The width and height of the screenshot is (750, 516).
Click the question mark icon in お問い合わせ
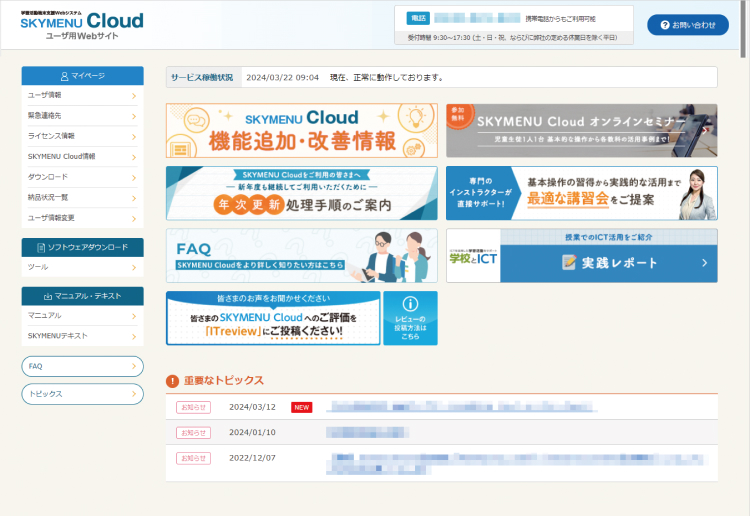coord(665,25)
